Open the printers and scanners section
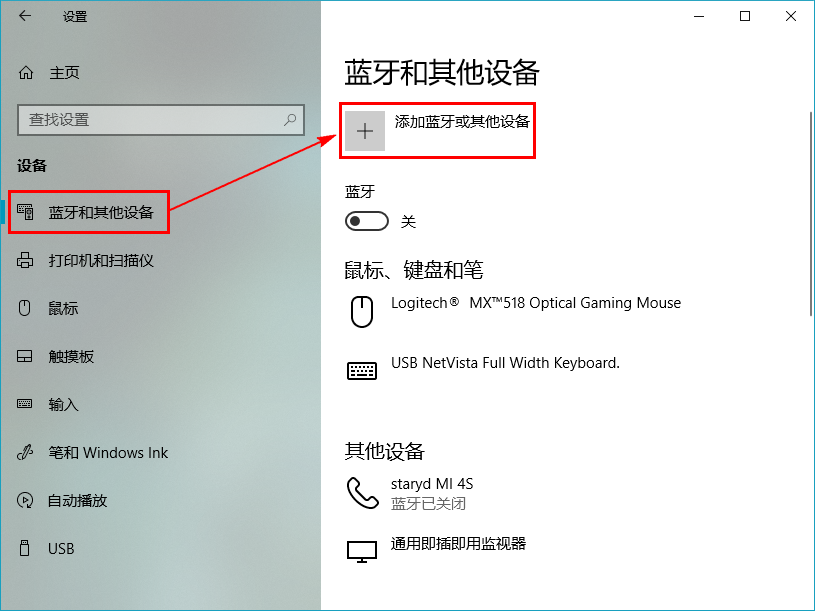Image resolution: width=815 pixels, height=611 pixels. [x=24, y=260]
